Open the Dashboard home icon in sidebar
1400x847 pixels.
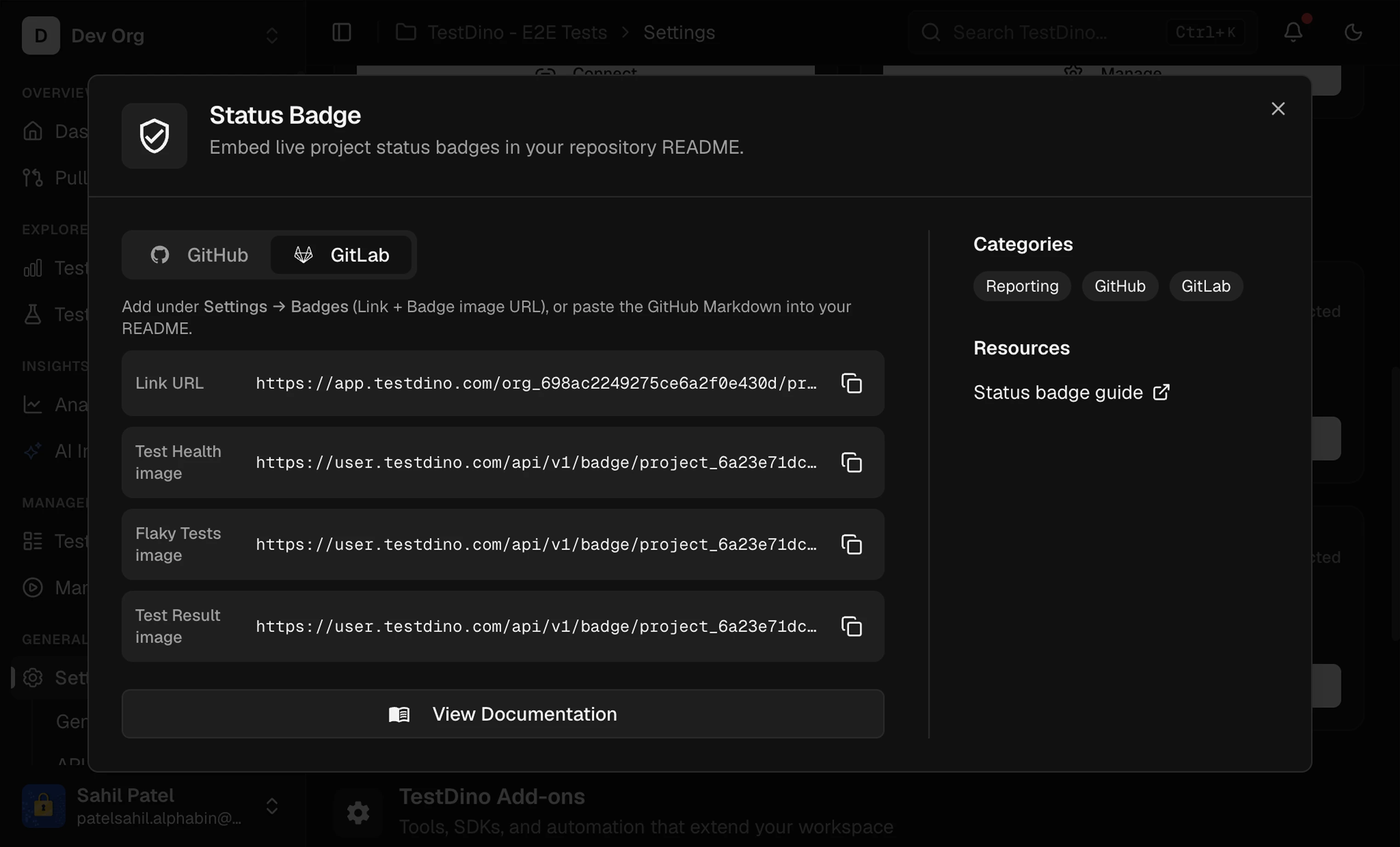33,131
